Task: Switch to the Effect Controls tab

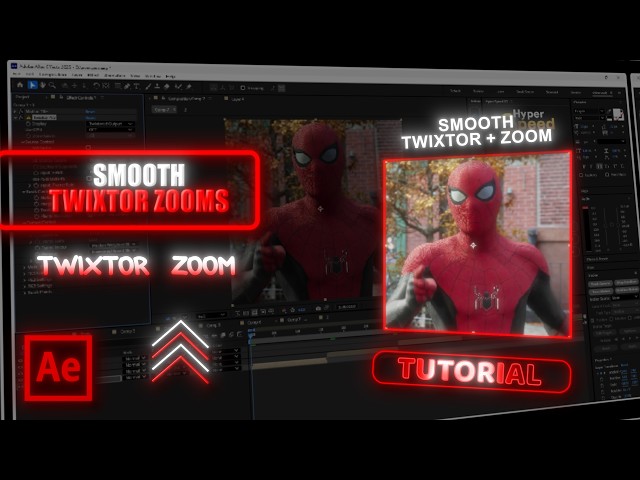Action: [x=81, y=98]
